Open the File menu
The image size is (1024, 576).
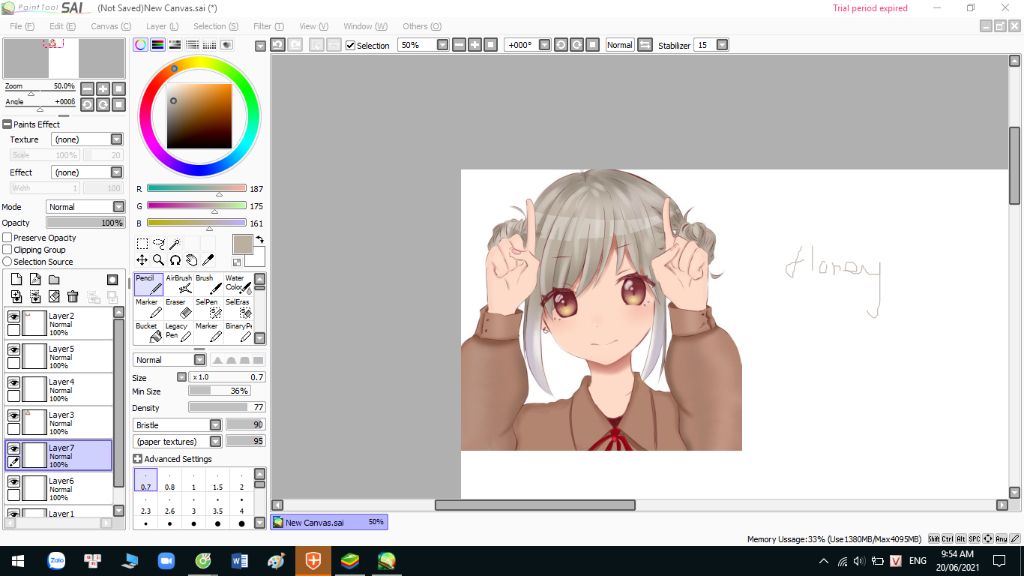(x=22, y=26)
